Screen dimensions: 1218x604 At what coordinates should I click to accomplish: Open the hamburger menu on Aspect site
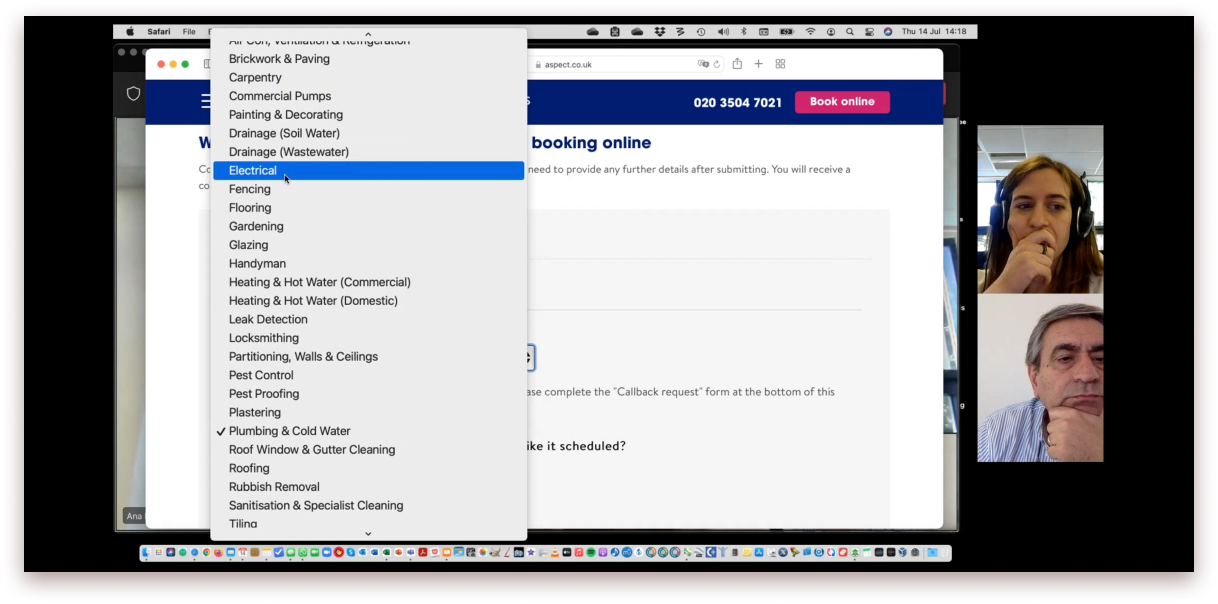click(x=205, y=101)
